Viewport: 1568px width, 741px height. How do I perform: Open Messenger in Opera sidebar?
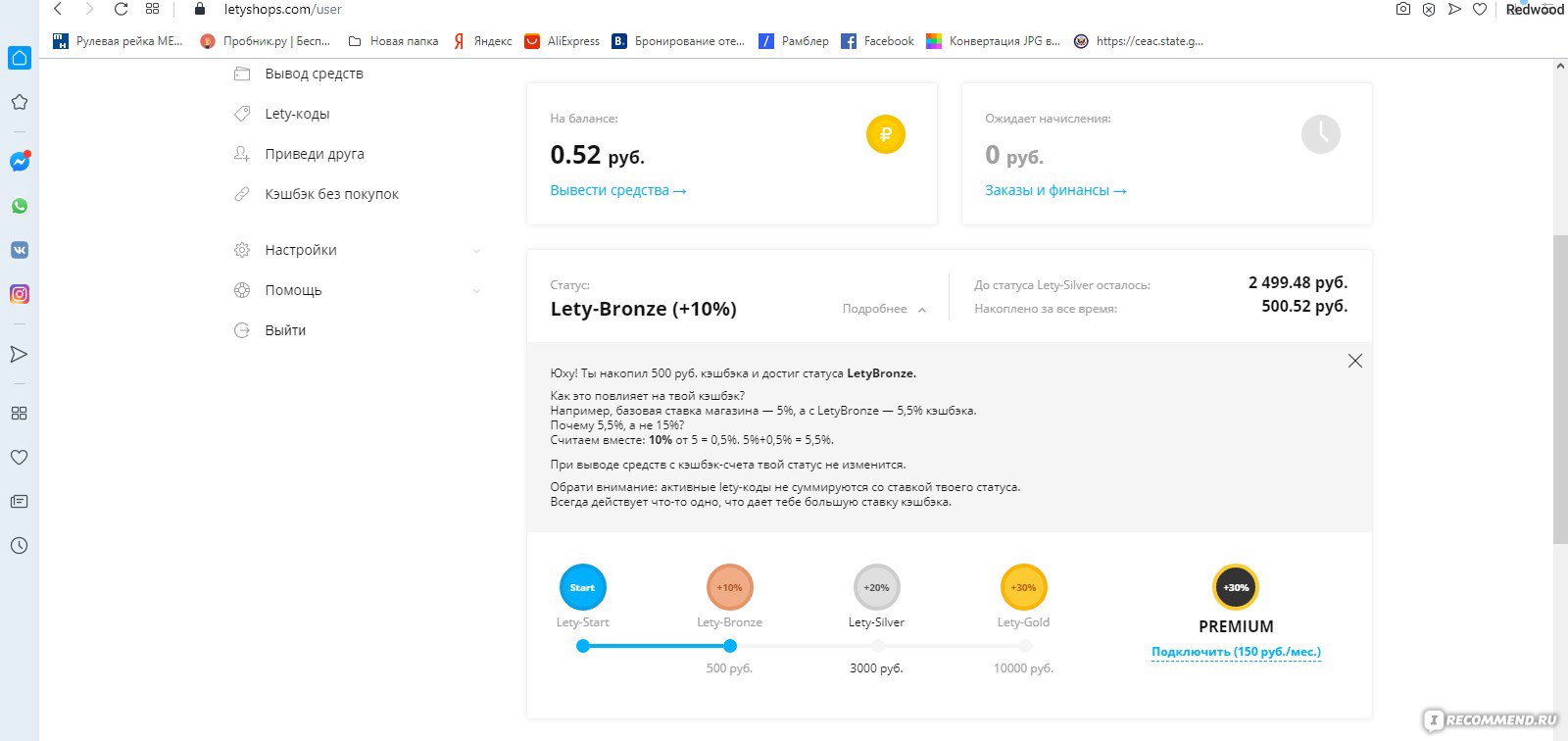[20, 162]
